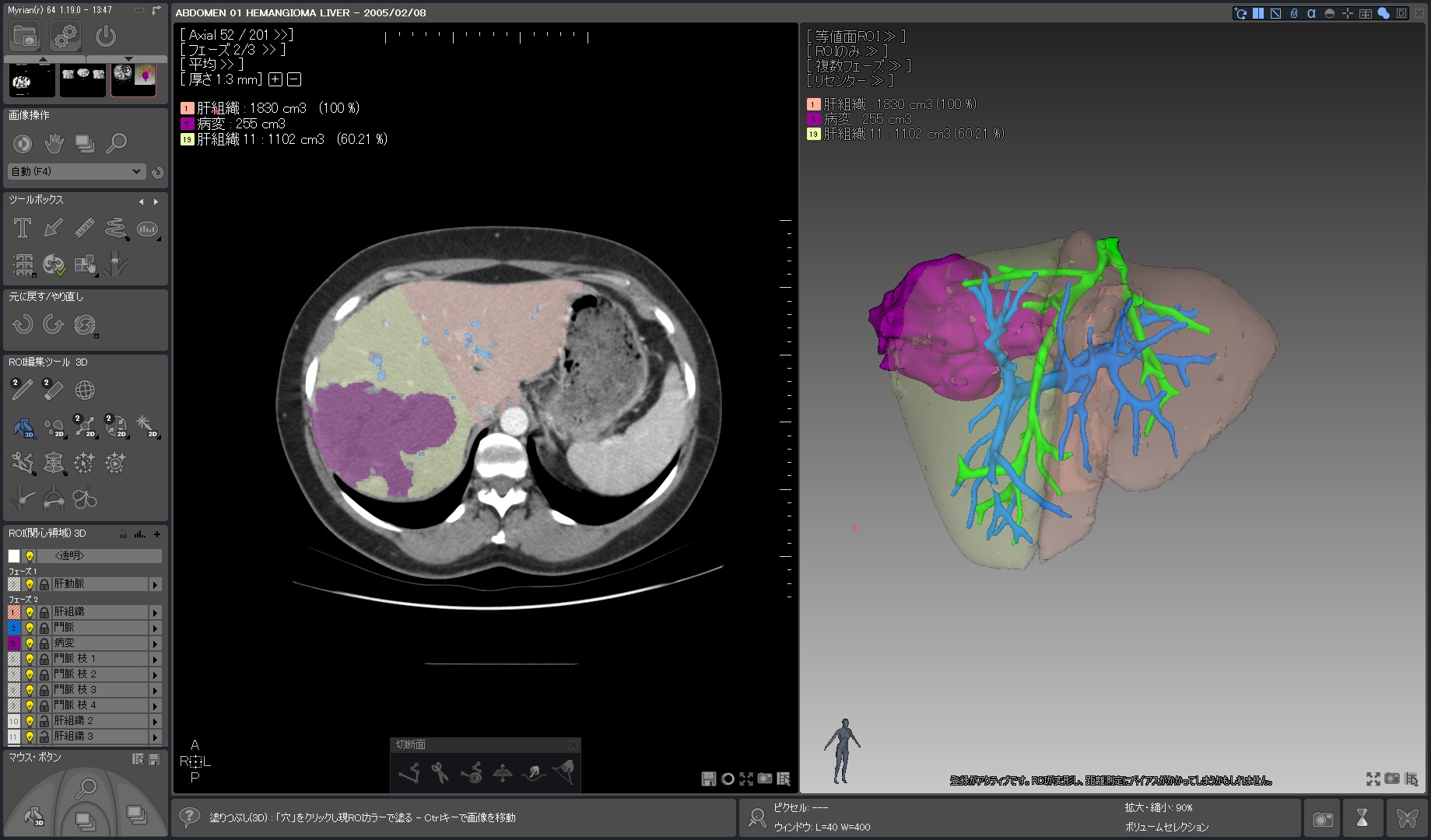
Task: Open the Axial 52 / 201 view menu
Action: tap(237, 35)
